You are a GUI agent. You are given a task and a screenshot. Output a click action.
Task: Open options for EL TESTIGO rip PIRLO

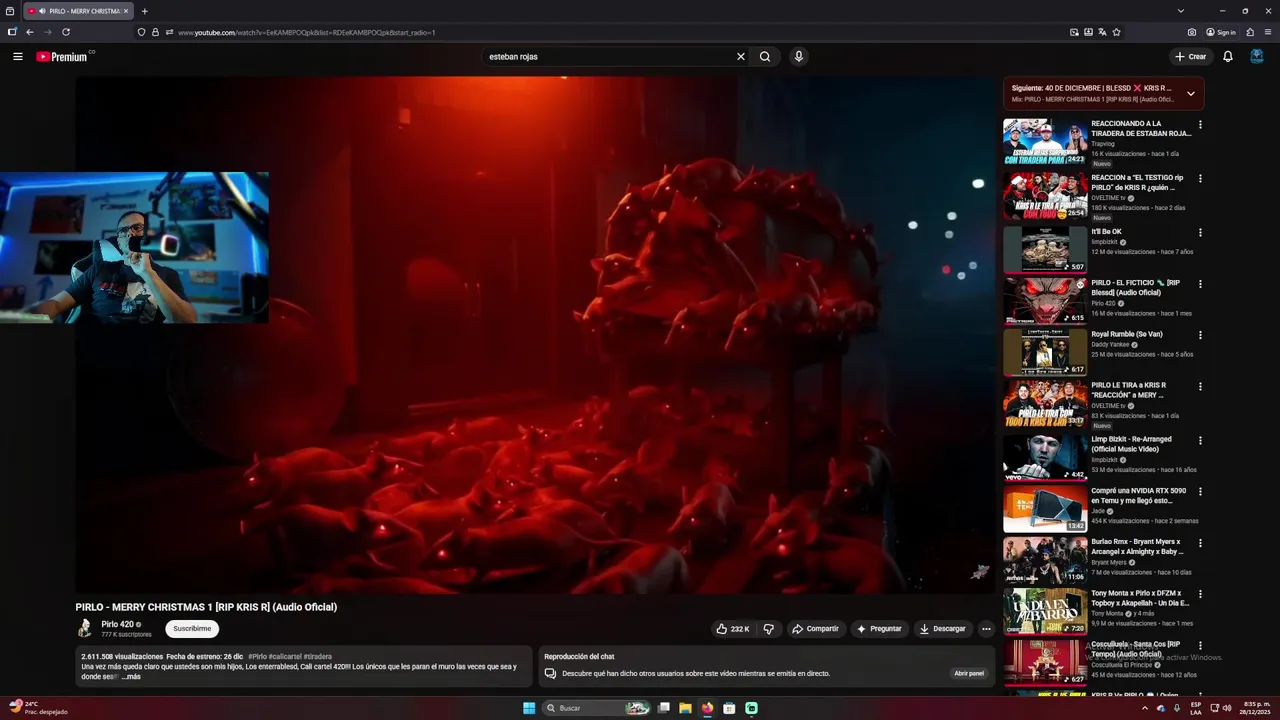click(x=1200, y=179)
